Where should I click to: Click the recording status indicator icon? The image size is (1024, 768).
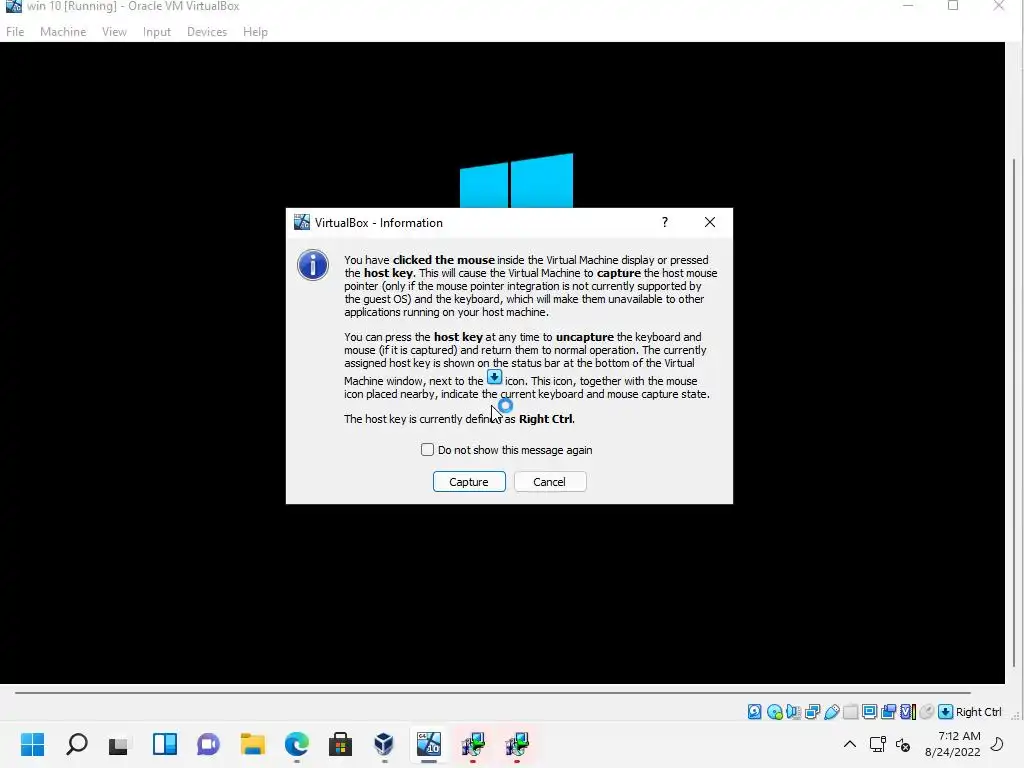click(x=888, y=712)
